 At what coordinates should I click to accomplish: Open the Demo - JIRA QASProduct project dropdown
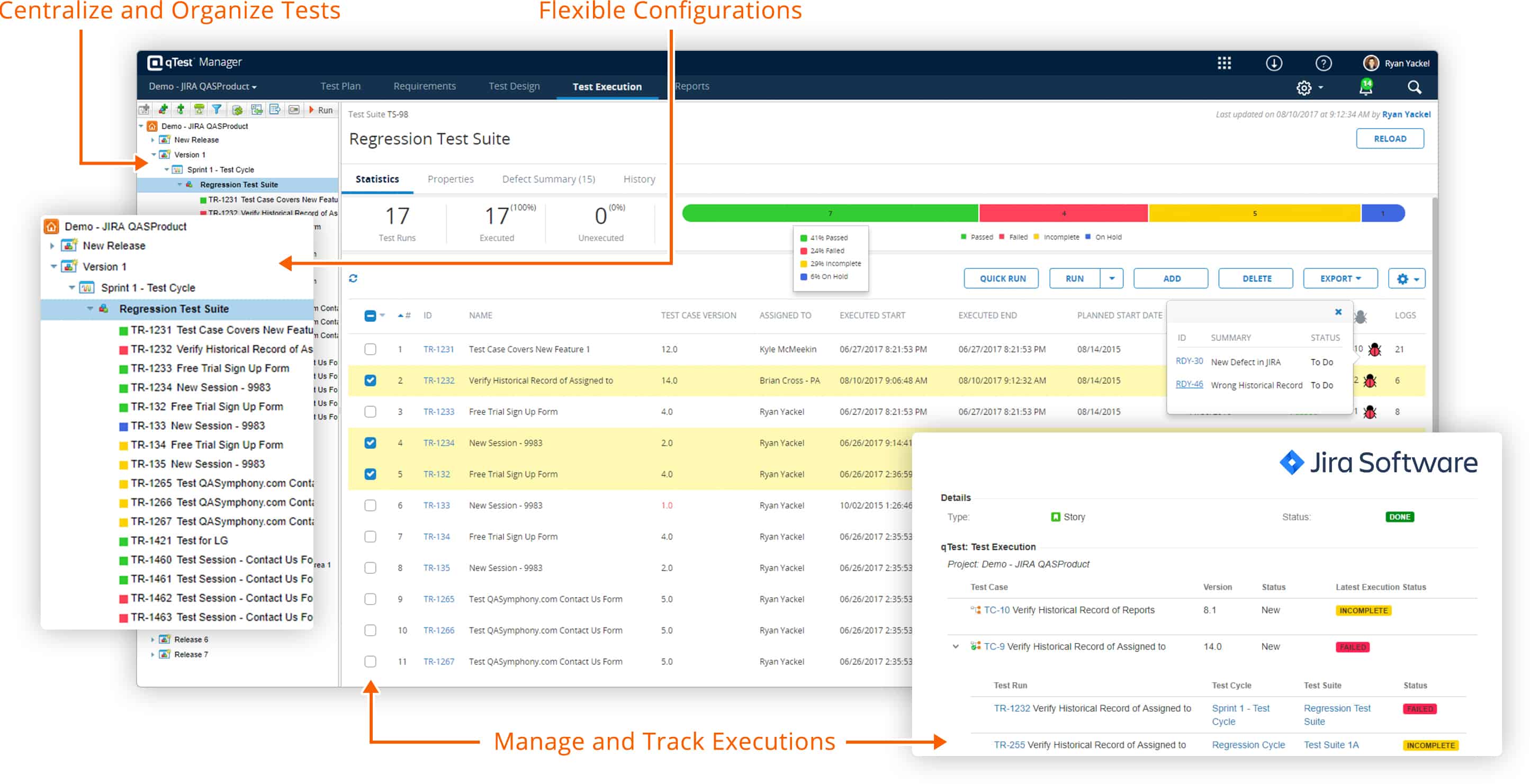click(203, 86)
